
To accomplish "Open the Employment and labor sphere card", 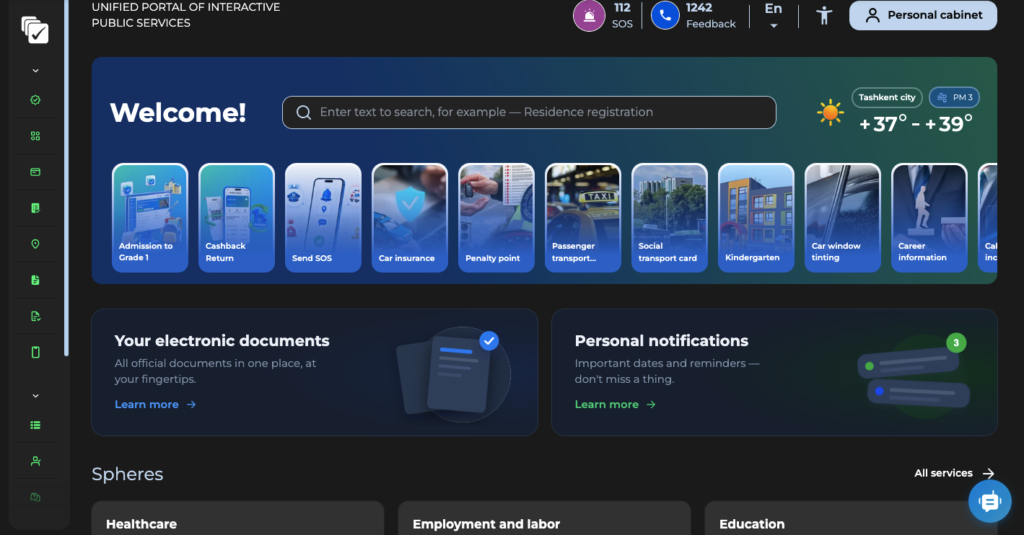I will click(x=544, y=518).
